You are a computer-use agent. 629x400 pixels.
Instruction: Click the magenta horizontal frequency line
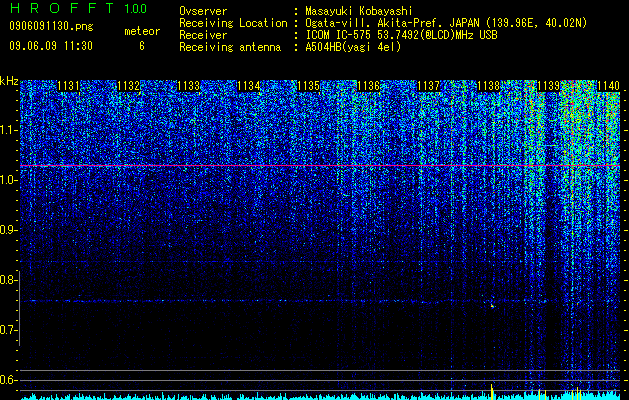(x=320, y=165)
